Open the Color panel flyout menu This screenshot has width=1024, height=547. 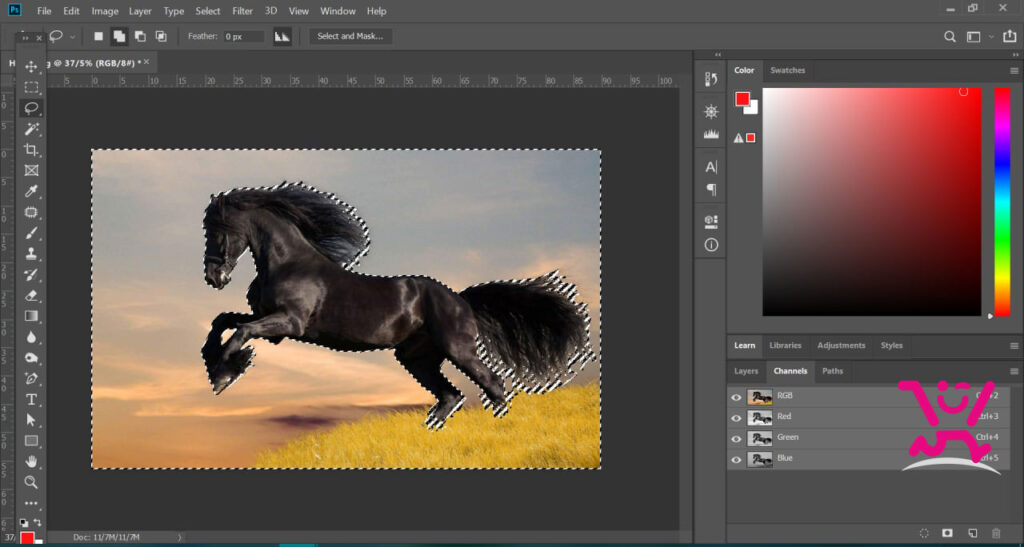click(1014, 70)
